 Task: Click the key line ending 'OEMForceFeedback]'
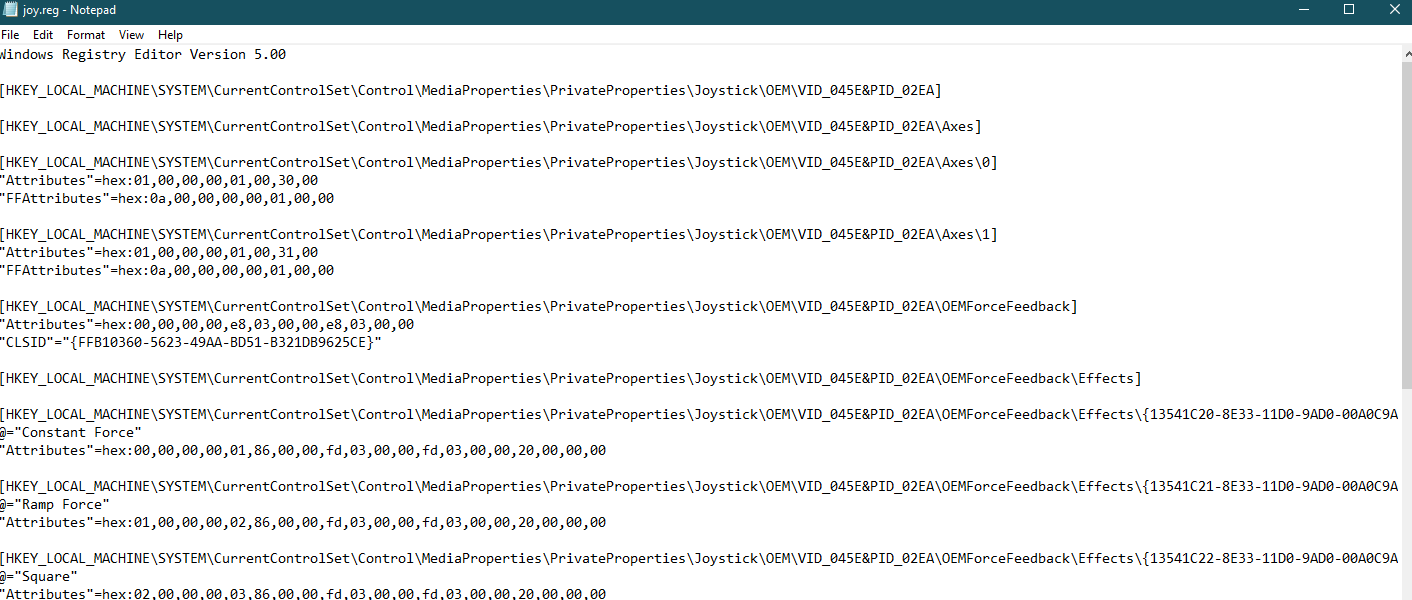click(539, 307)
